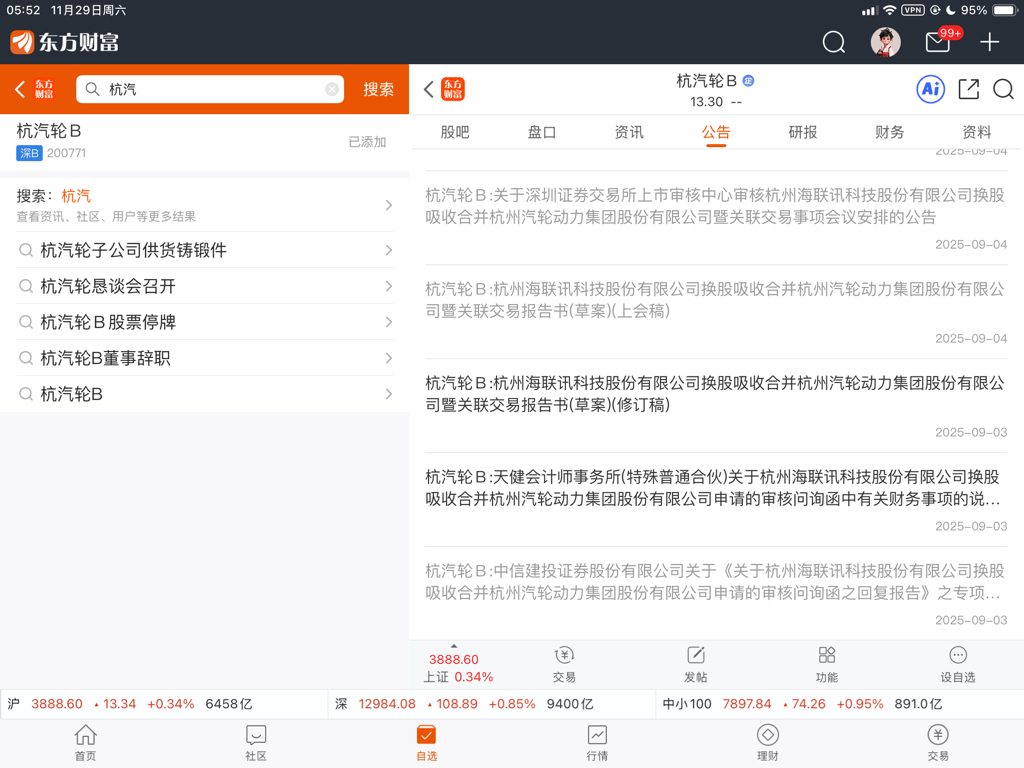Tap chevron beside 杭汽轮B董事辞职
This screenshot has height=768, width=1024.
(389, 358)
